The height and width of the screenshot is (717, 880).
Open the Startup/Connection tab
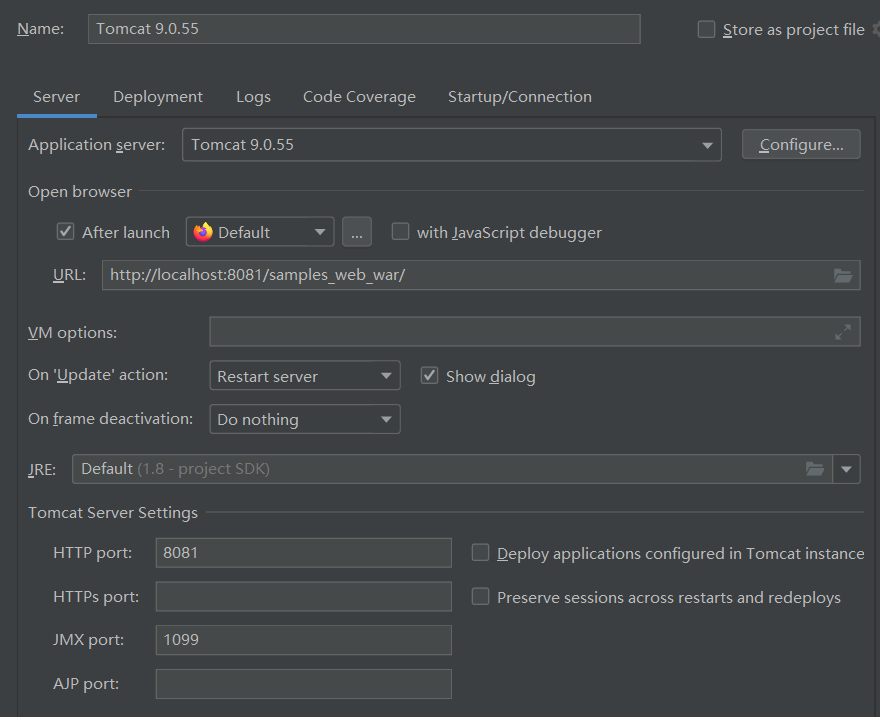[520, 96]
